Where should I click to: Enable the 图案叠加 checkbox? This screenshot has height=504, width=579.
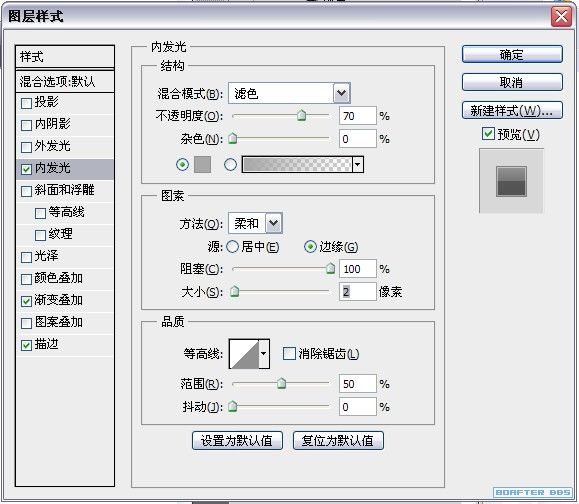click(27, 323)
